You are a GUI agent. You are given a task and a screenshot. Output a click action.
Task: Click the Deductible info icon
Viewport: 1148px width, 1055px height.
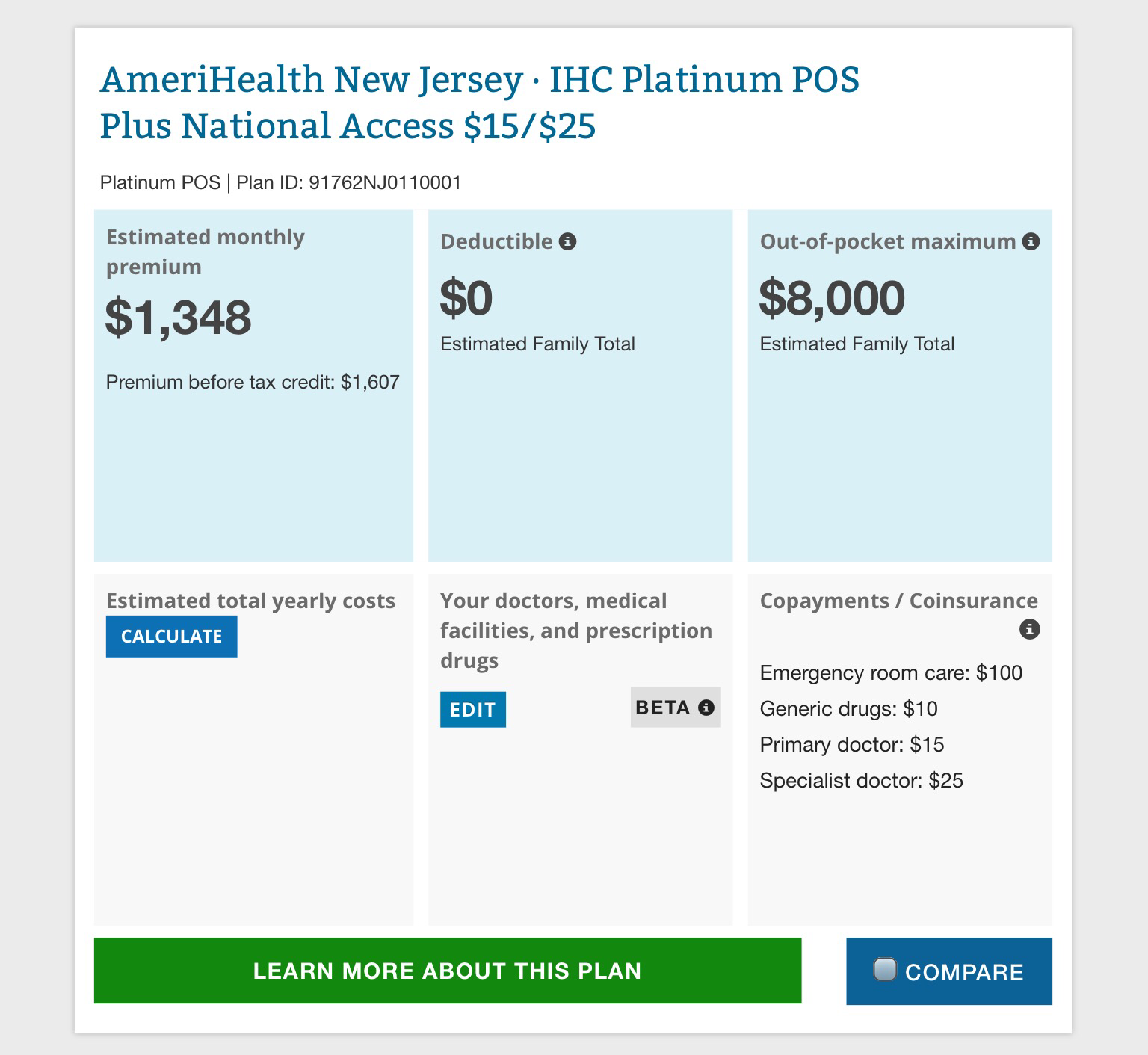(x=568, y=242)
